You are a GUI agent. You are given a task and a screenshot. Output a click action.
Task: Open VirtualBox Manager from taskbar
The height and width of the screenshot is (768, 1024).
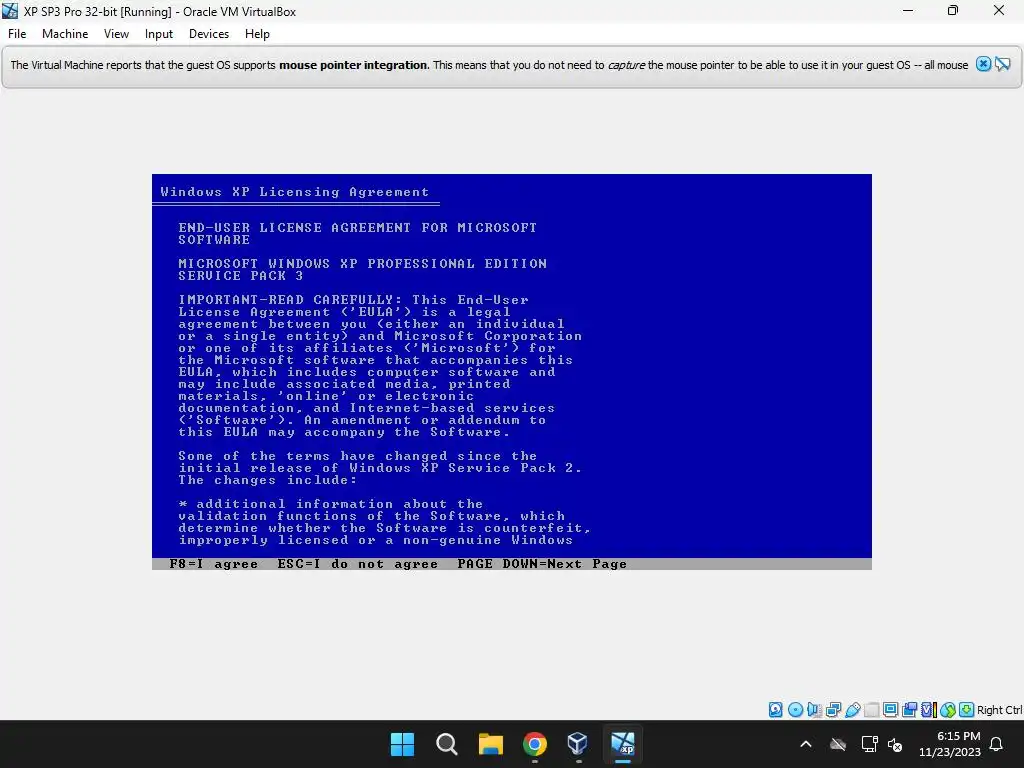[578, 744]
